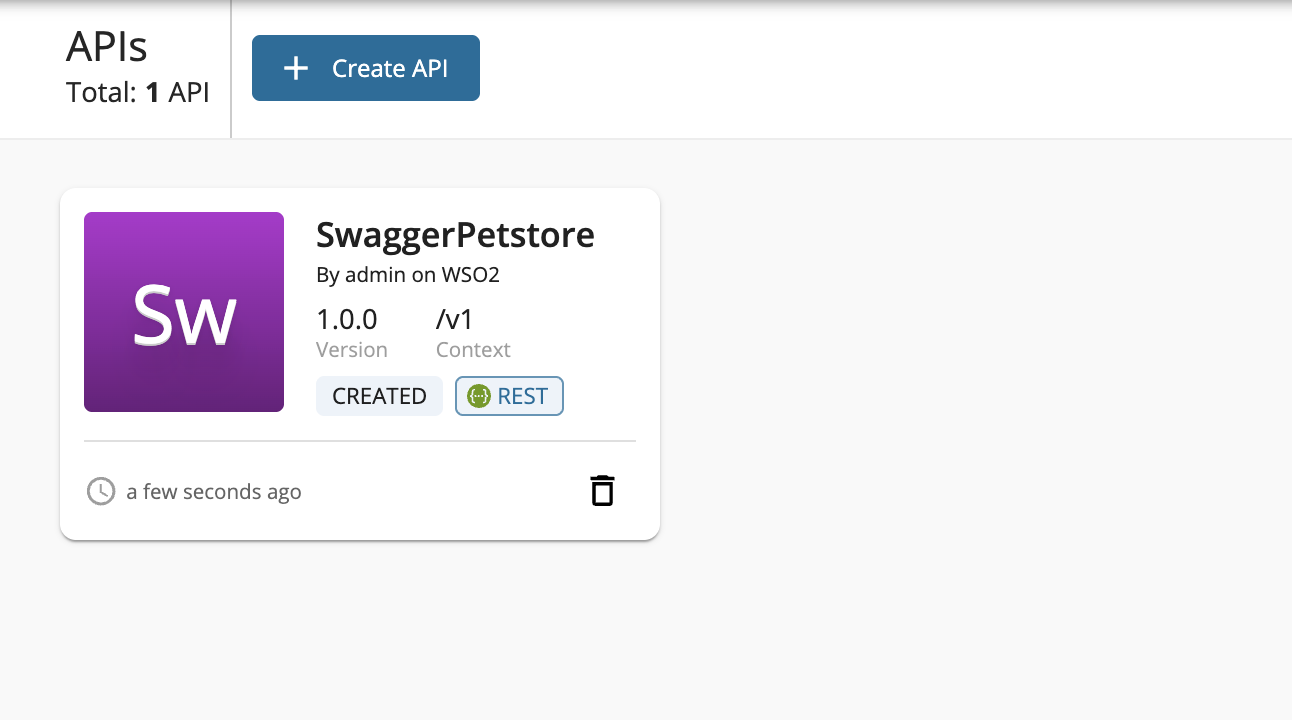Open the purple 'Sw' API thumbnail
The width and height of the screenshot is (1292, 720).
tap(184, 312)
